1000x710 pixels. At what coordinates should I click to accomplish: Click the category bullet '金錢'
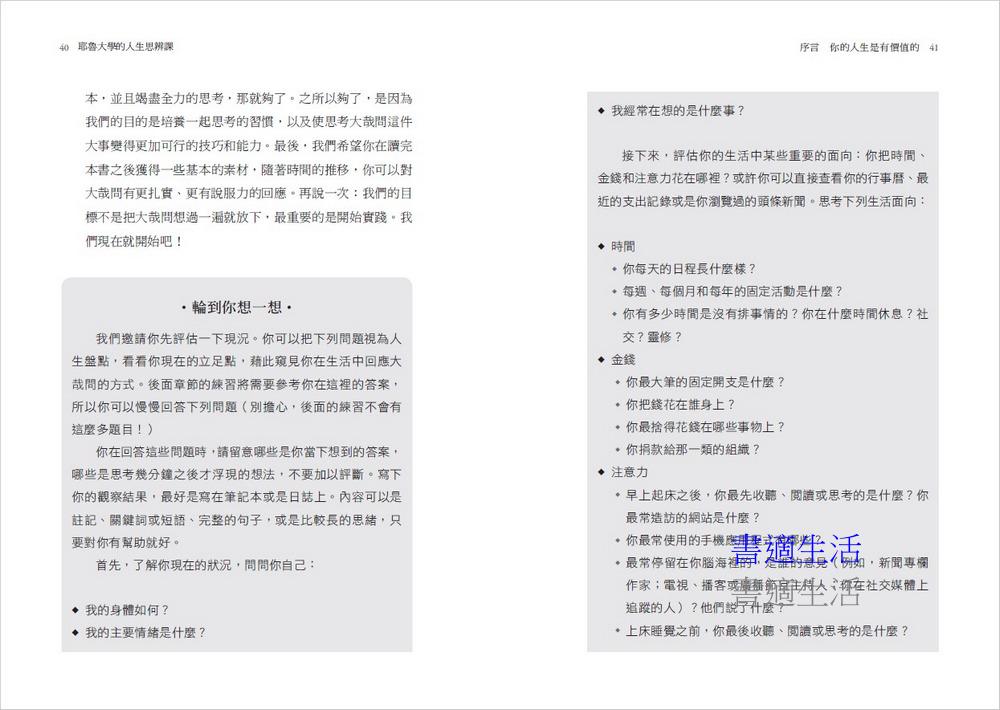click(x=623, y=360)
